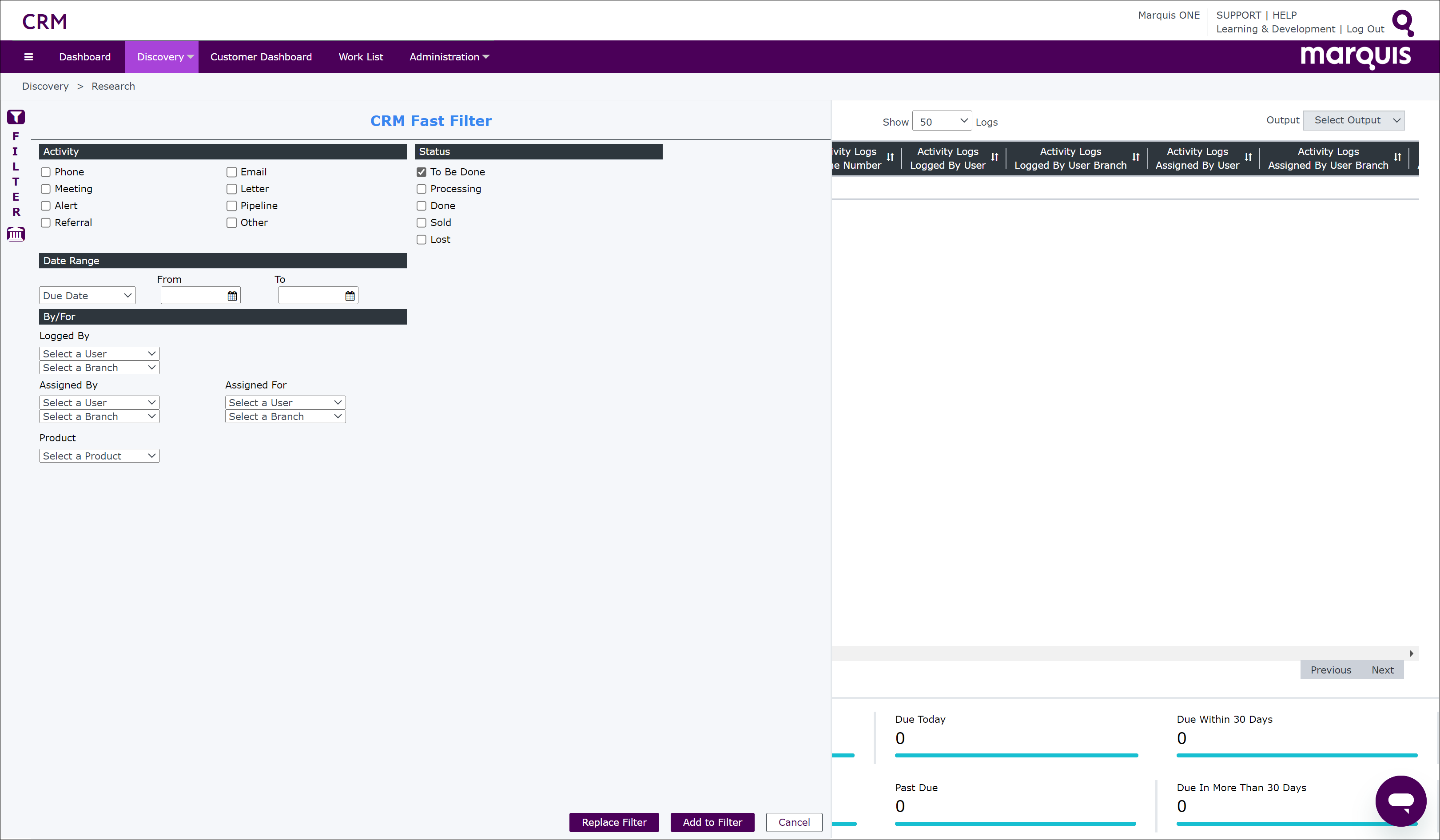
Task: Click the filter funnel icon in left sidebar
Action: pos(16,116)
